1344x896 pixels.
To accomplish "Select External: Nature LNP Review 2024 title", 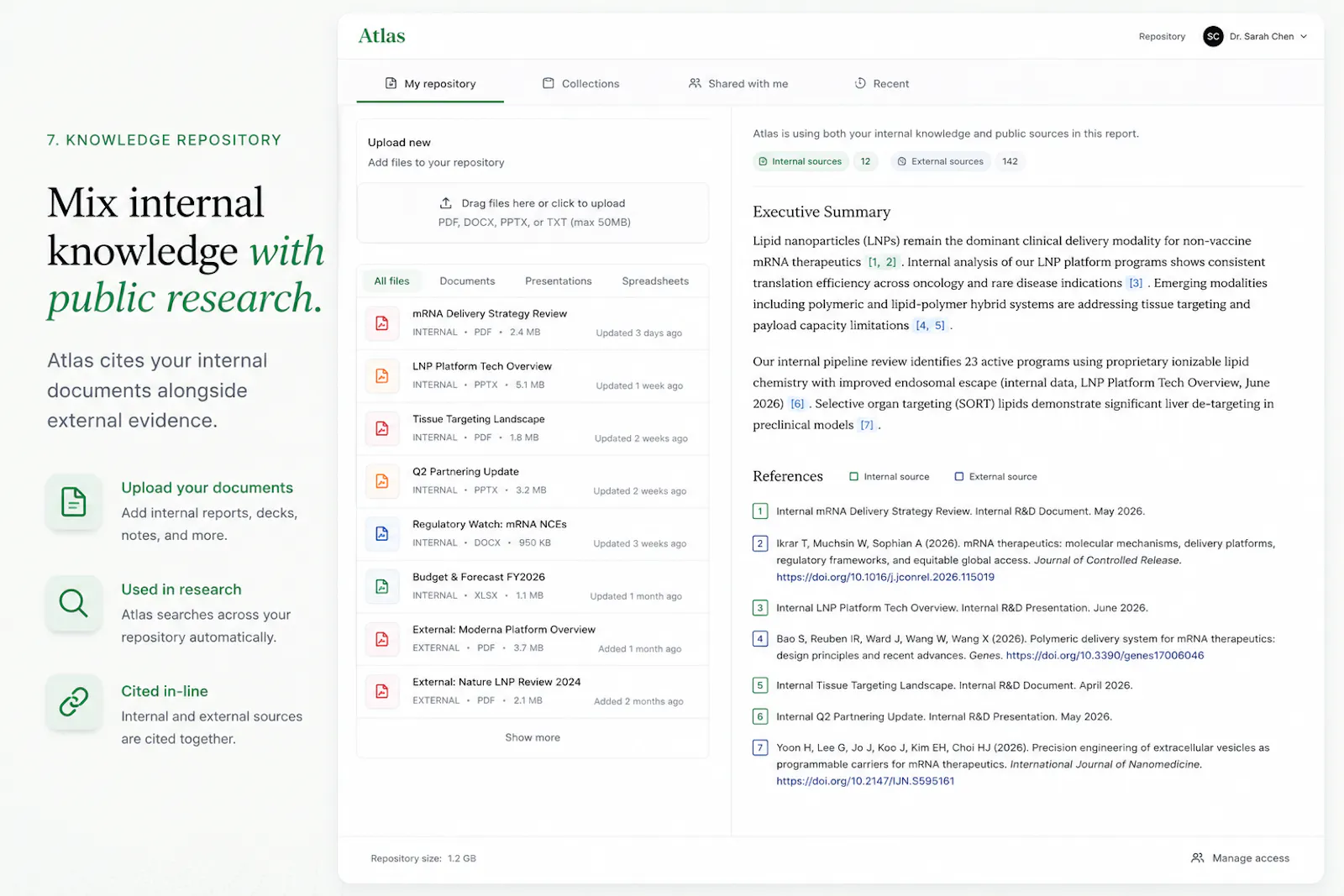I will [x=496, y=683].
